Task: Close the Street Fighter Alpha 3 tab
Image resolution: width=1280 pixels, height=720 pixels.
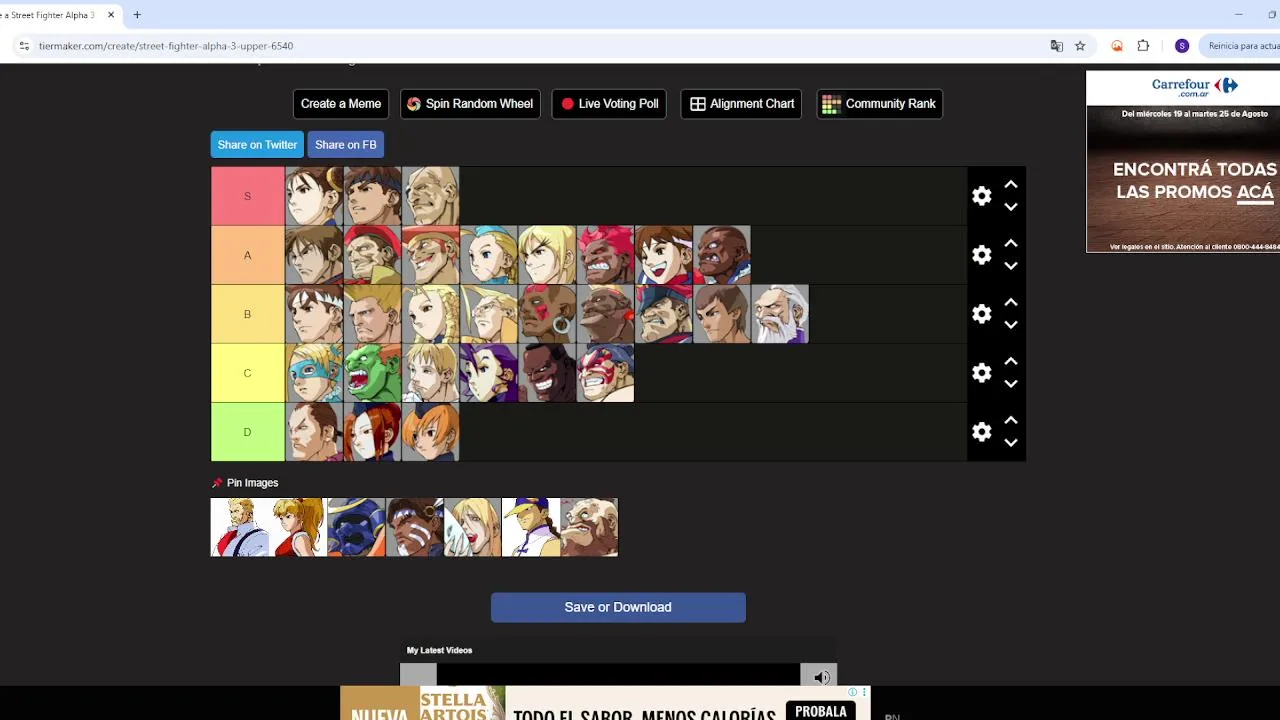Action: point(111,15)
